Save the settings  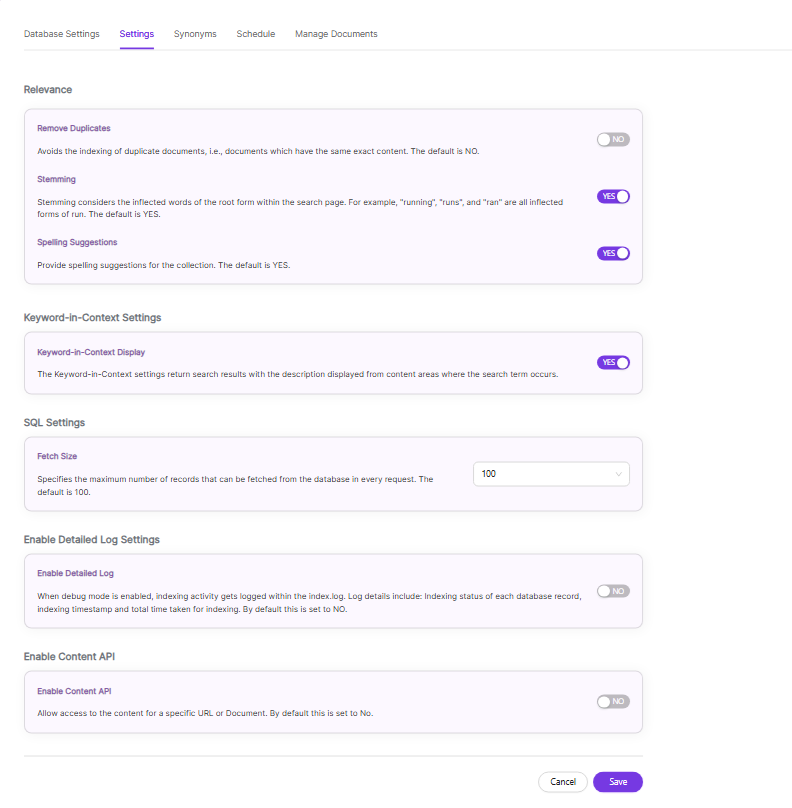coord(618,782)
